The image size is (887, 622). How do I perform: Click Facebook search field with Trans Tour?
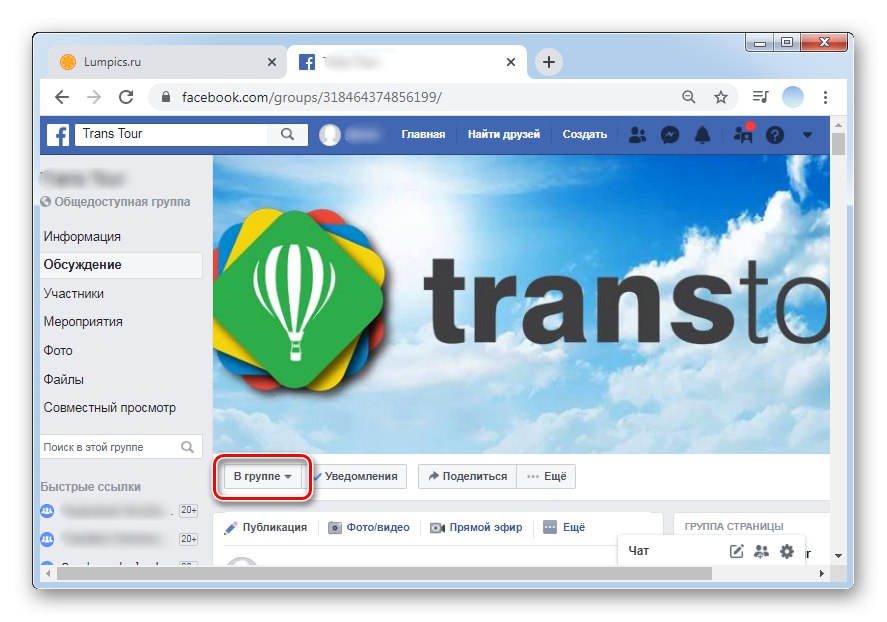173,135
